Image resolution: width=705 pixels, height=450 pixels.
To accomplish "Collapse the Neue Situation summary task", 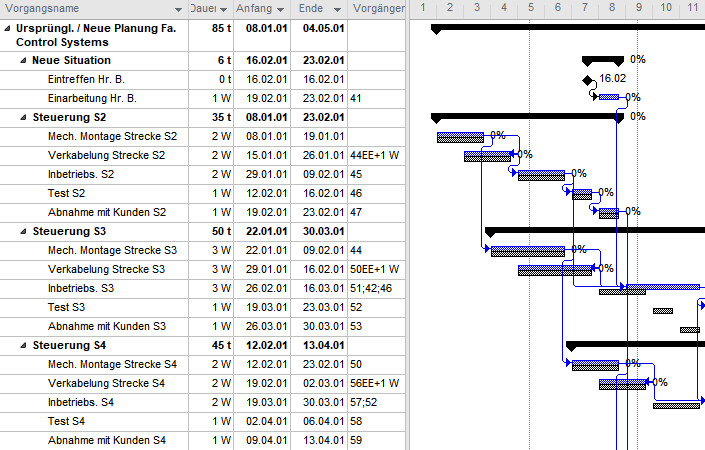I will (23, 61).
